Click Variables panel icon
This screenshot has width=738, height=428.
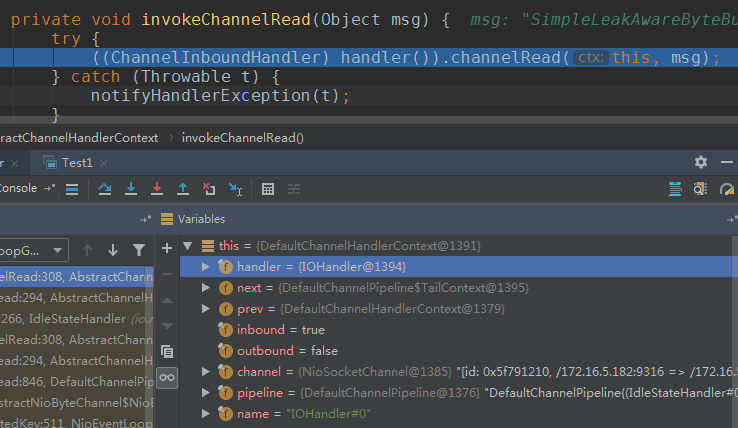click(167, 219)
